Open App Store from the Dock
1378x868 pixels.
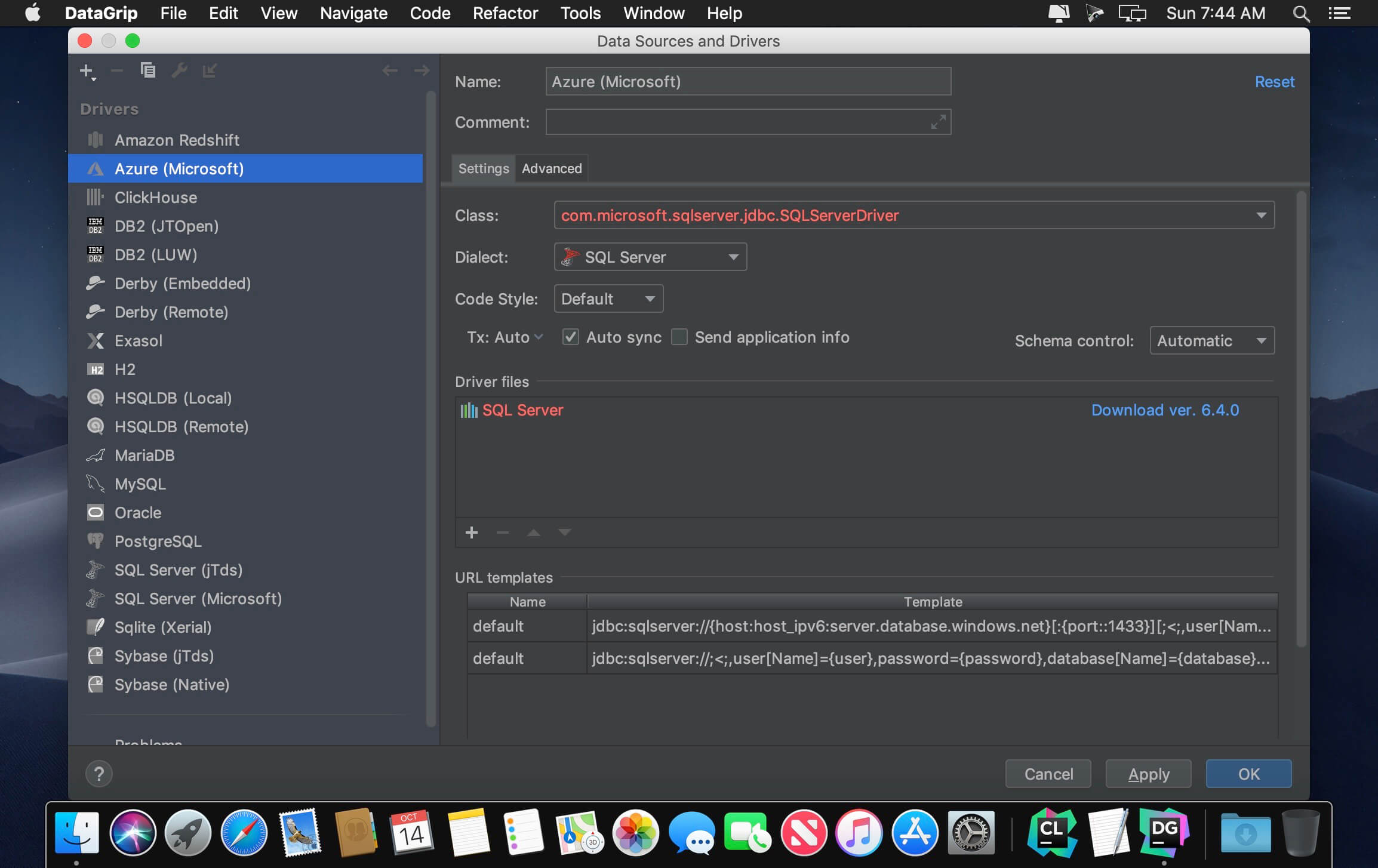click(915, 833)
